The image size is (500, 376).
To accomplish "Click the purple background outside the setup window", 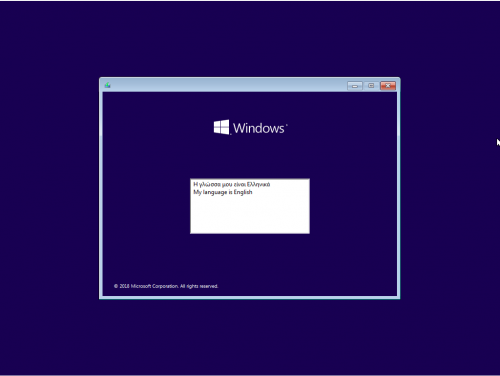I will 50,187.
